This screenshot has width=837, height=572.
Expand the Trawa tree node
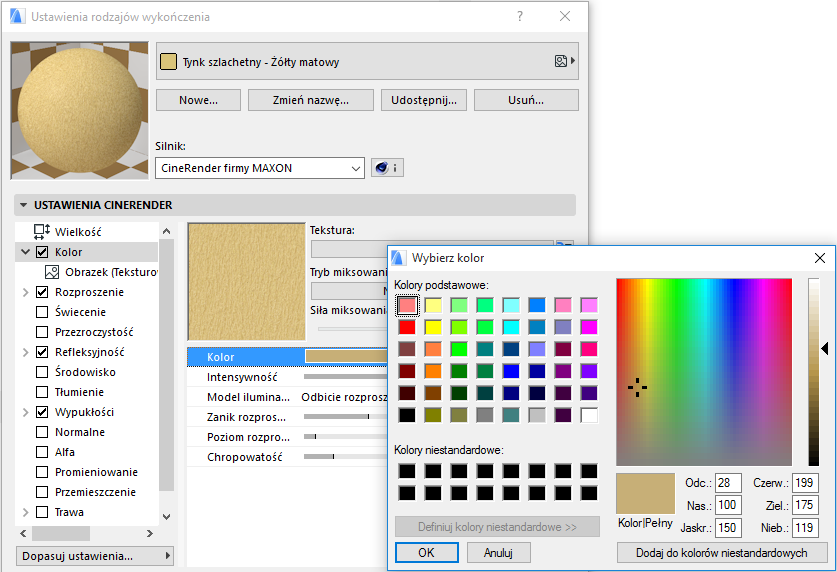(25, 512)
